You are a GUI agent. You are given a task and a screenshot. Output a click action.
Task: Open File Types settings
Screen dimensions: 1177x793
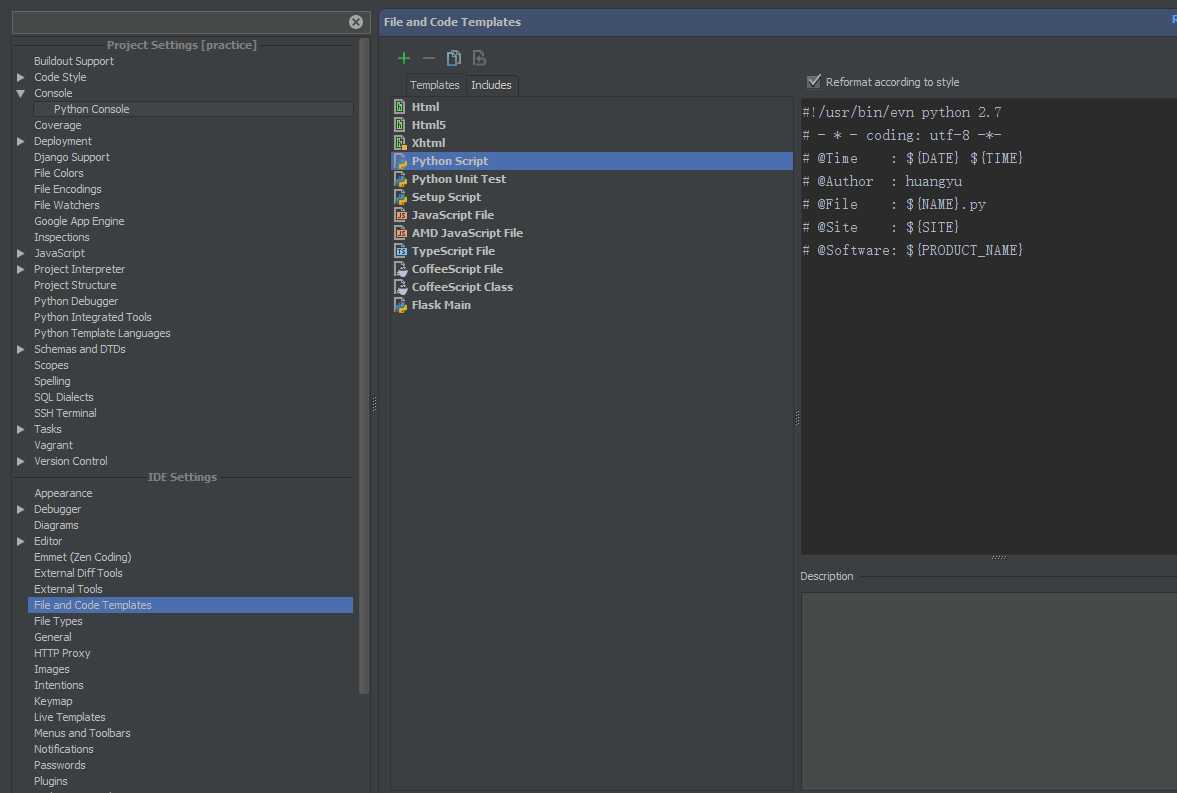coord(58,621)
